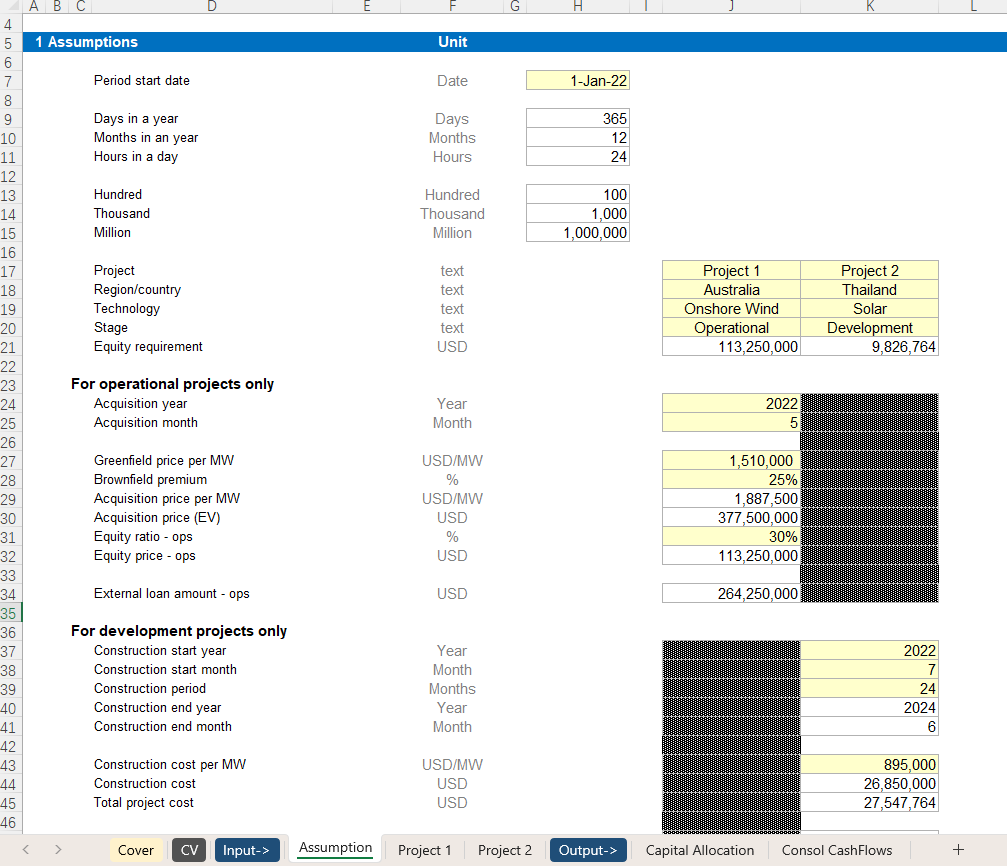Viewport: 1007px width, 866px height.
Task: Click the scroll sheets left arrow
Action: [25, 850]
